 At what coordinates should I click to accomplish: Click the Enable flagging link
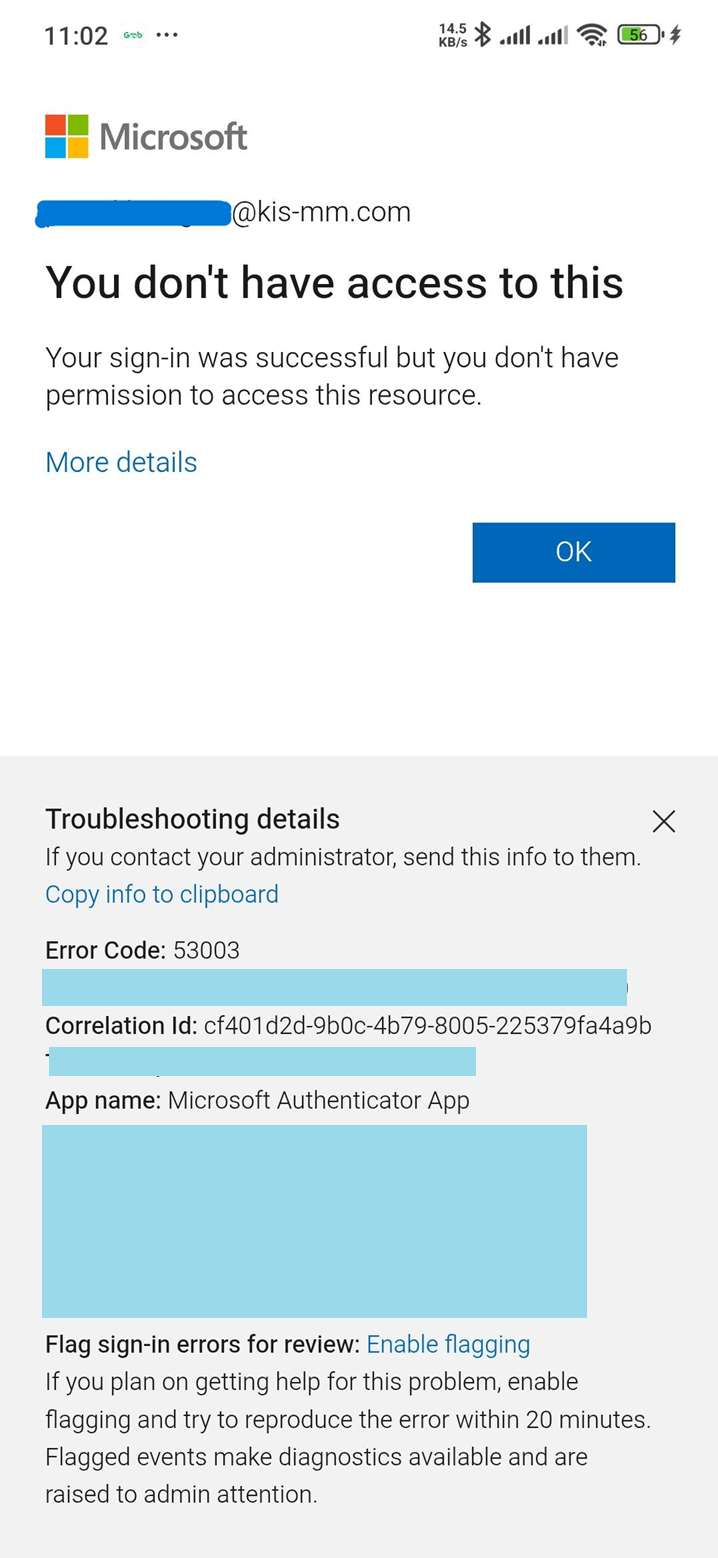coord(448,1344)
